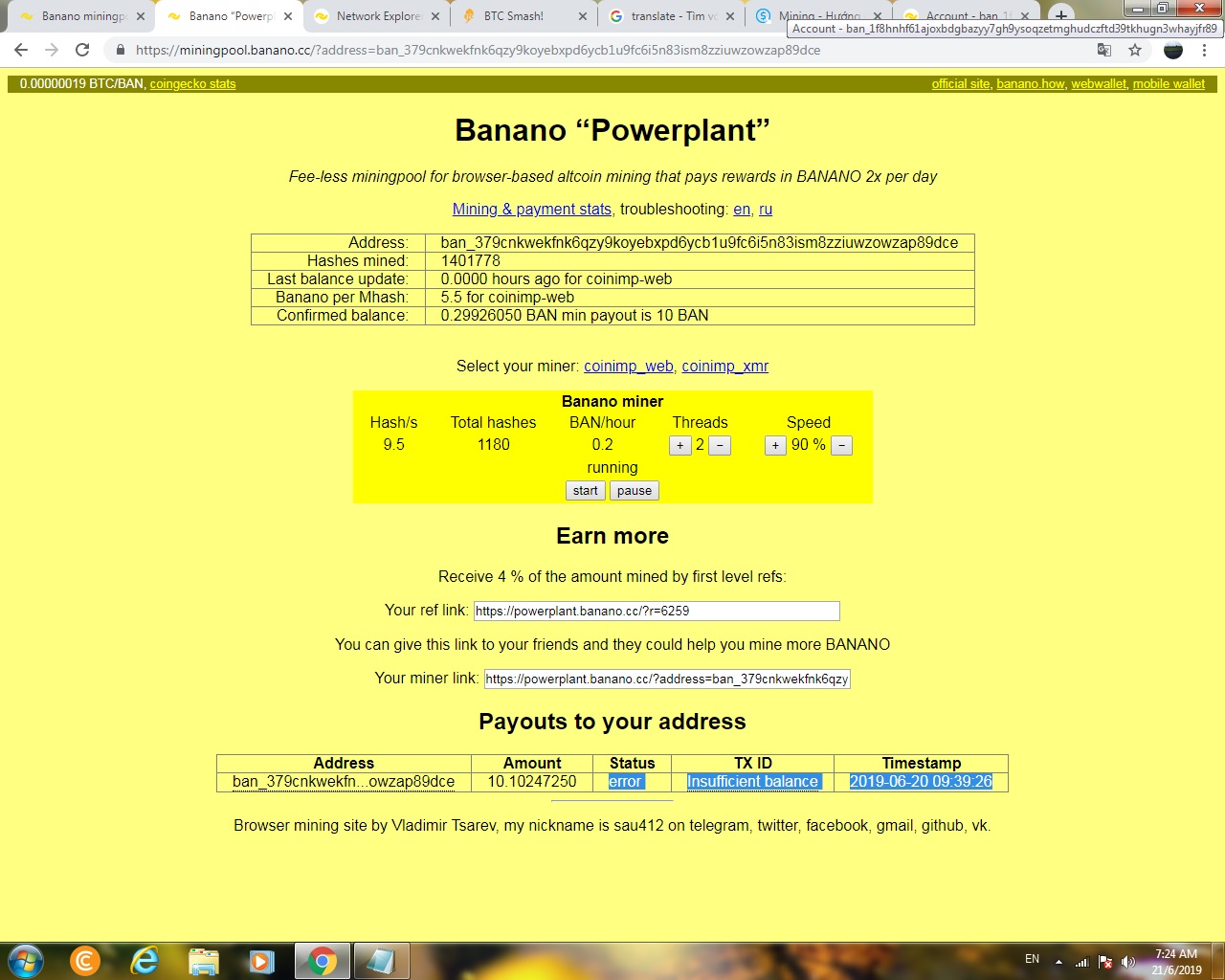
Task: Pause the Banano miner
Action: point(635,491)
